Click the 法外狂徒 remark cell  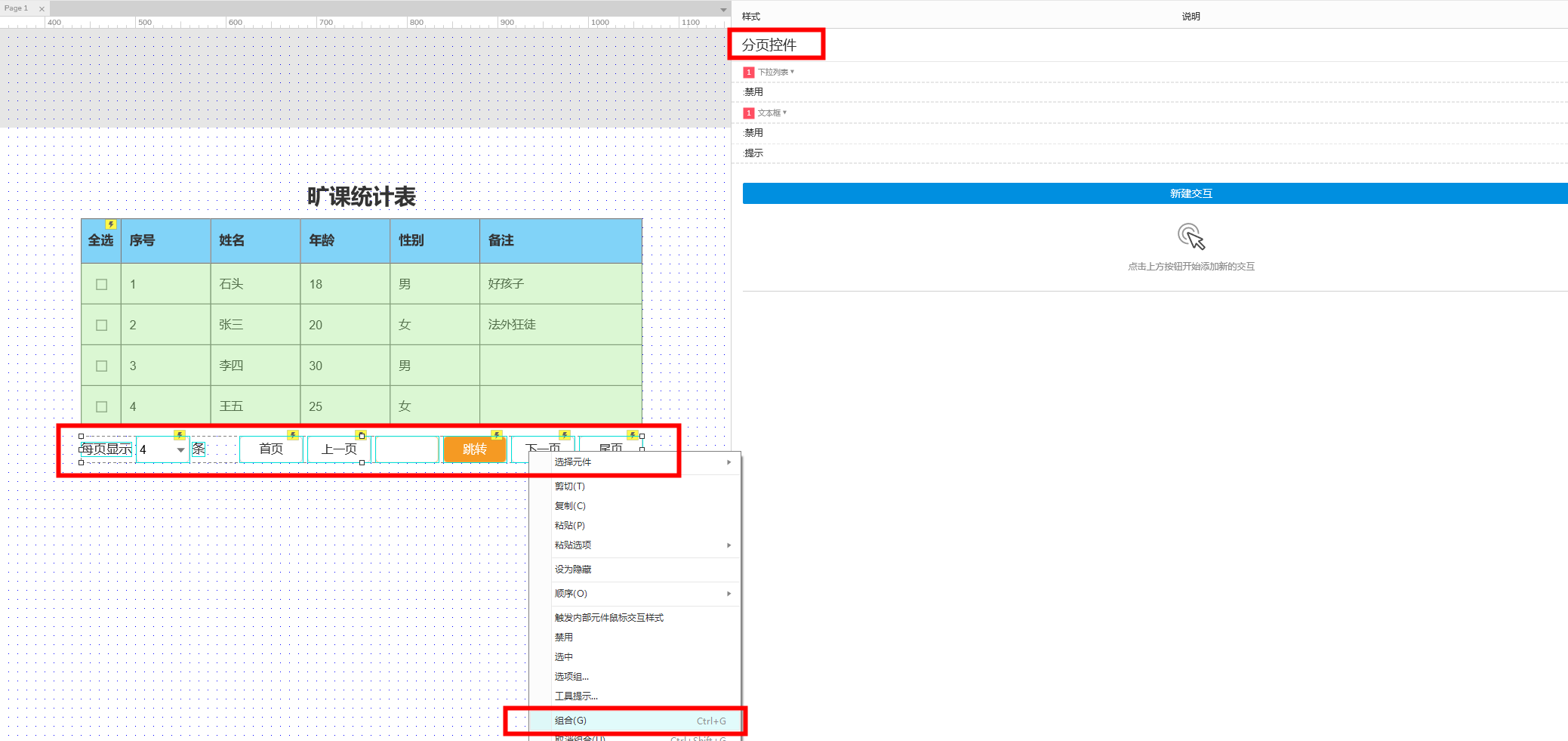point(561,325)
